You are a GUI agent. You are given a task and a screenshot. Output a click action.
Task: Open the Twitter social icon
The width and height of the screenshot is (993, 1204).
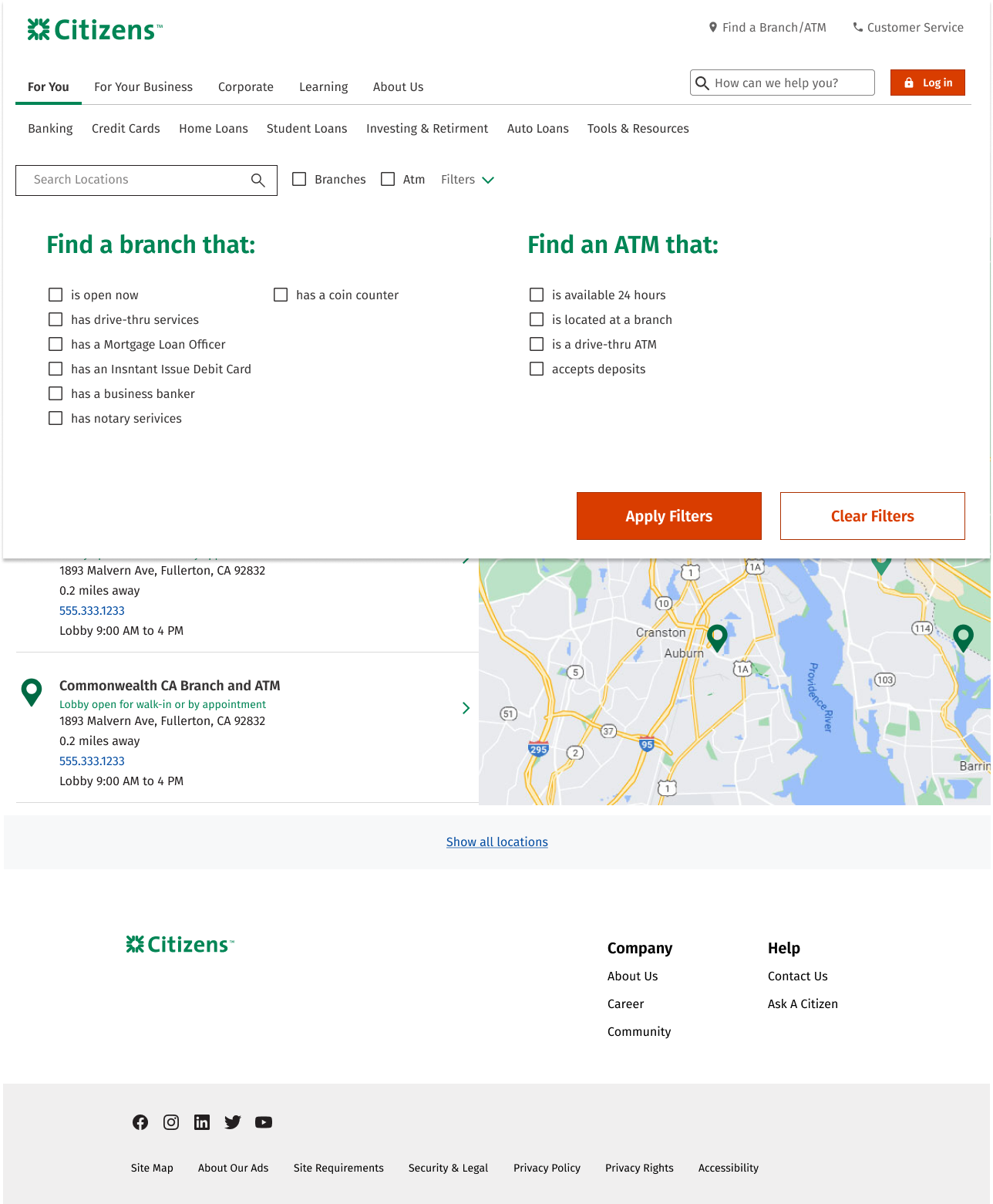pos(233,1122)
